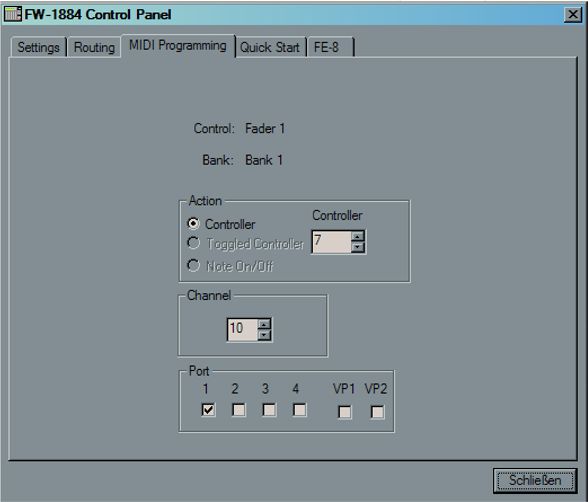
Task: Choose the Note On/Off radio option
Action: [x=194, y=265]
